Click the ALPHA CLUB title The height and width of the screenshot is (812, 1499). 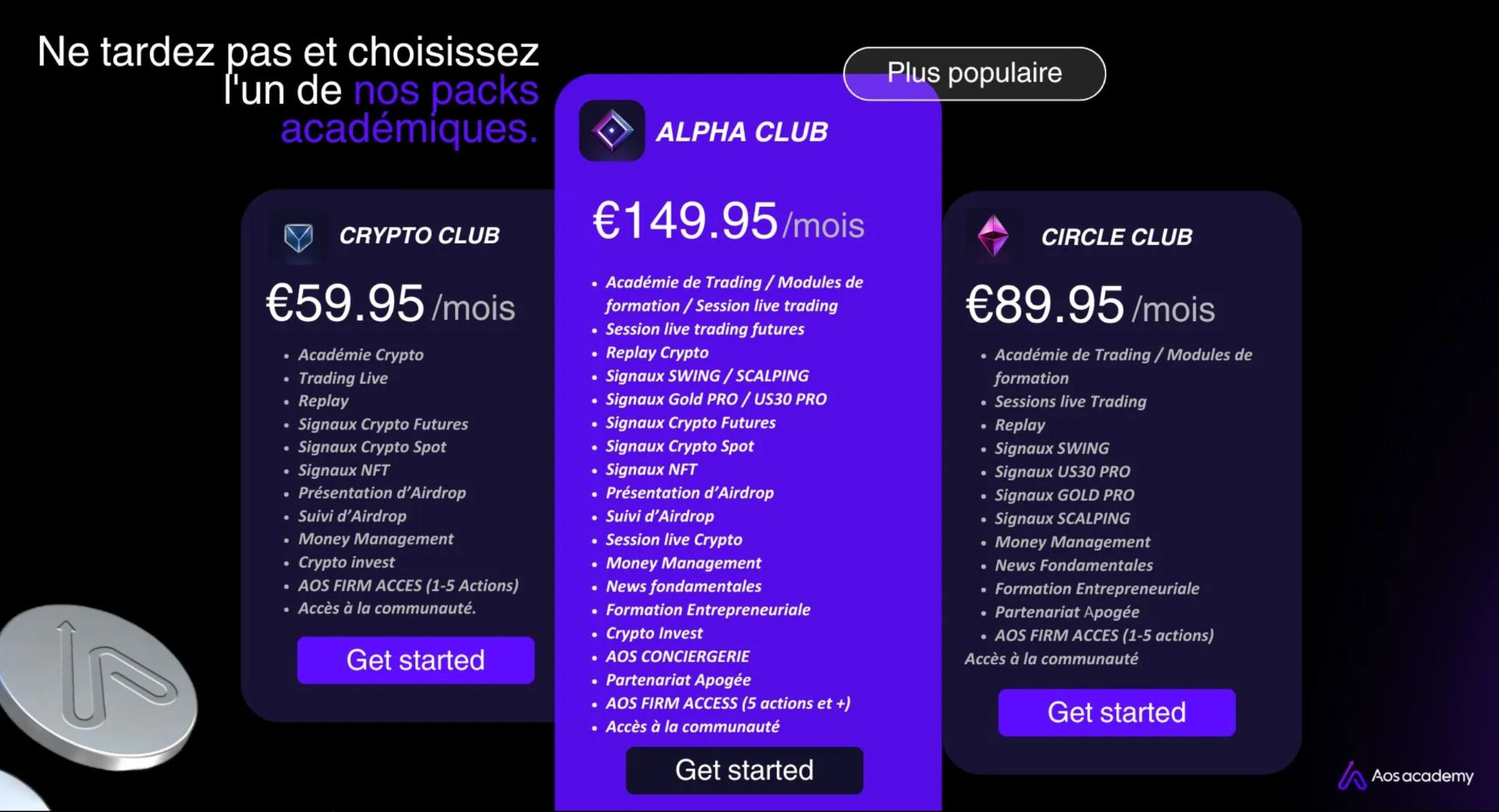coord(742,132)
